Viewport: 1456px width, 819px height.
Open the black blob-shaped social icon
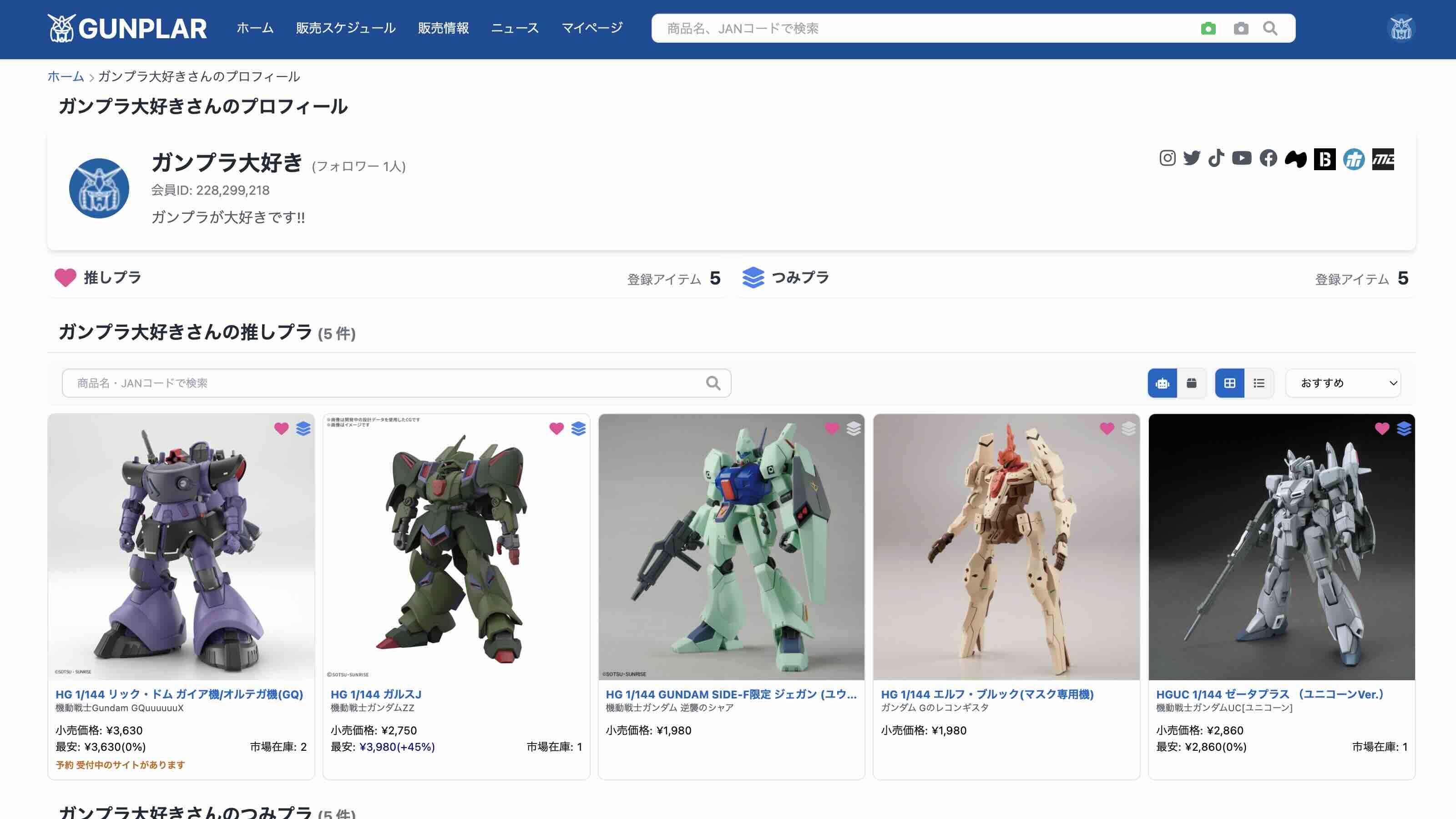1295,159
